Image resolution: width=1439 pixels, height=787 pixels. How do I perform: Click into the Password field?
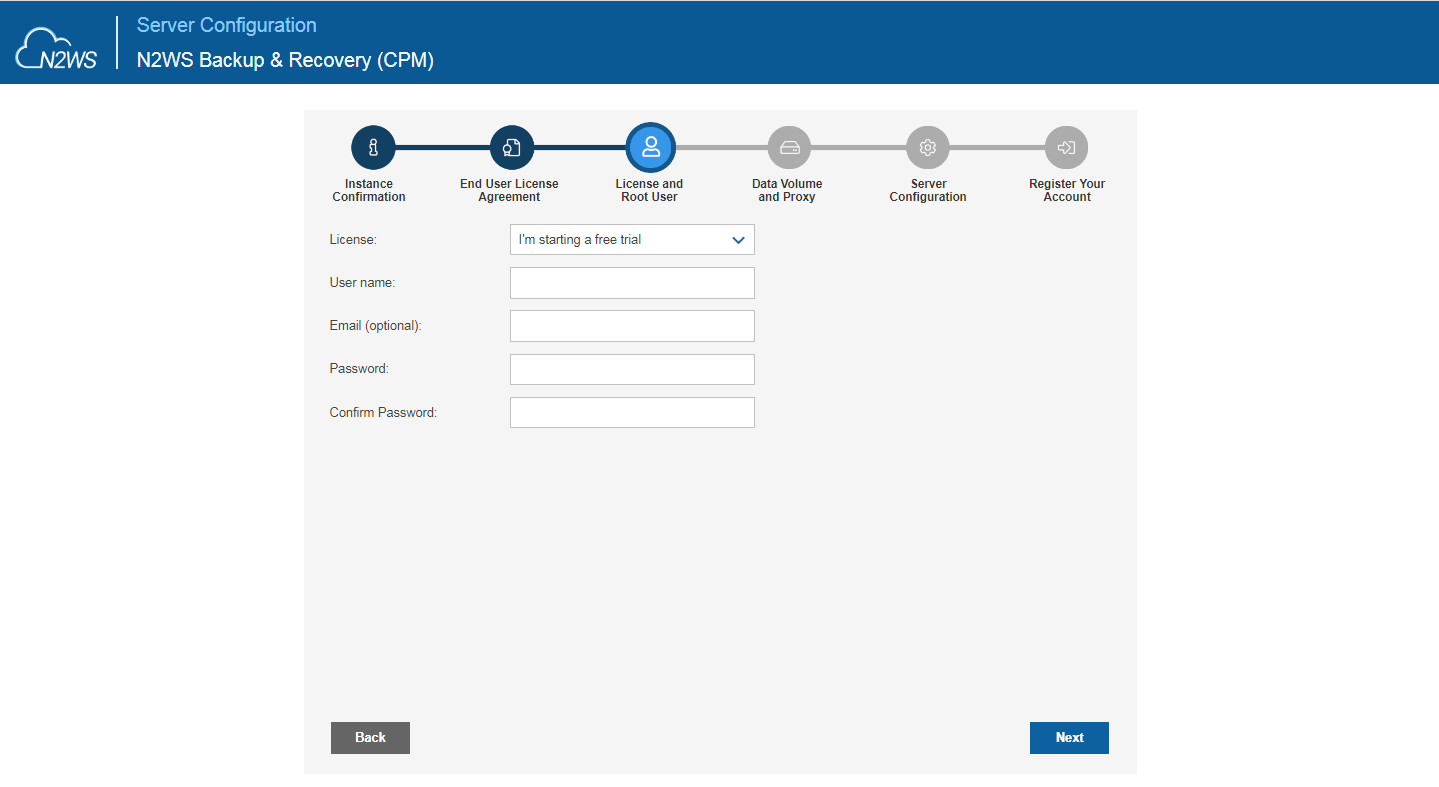pos(632,369)
